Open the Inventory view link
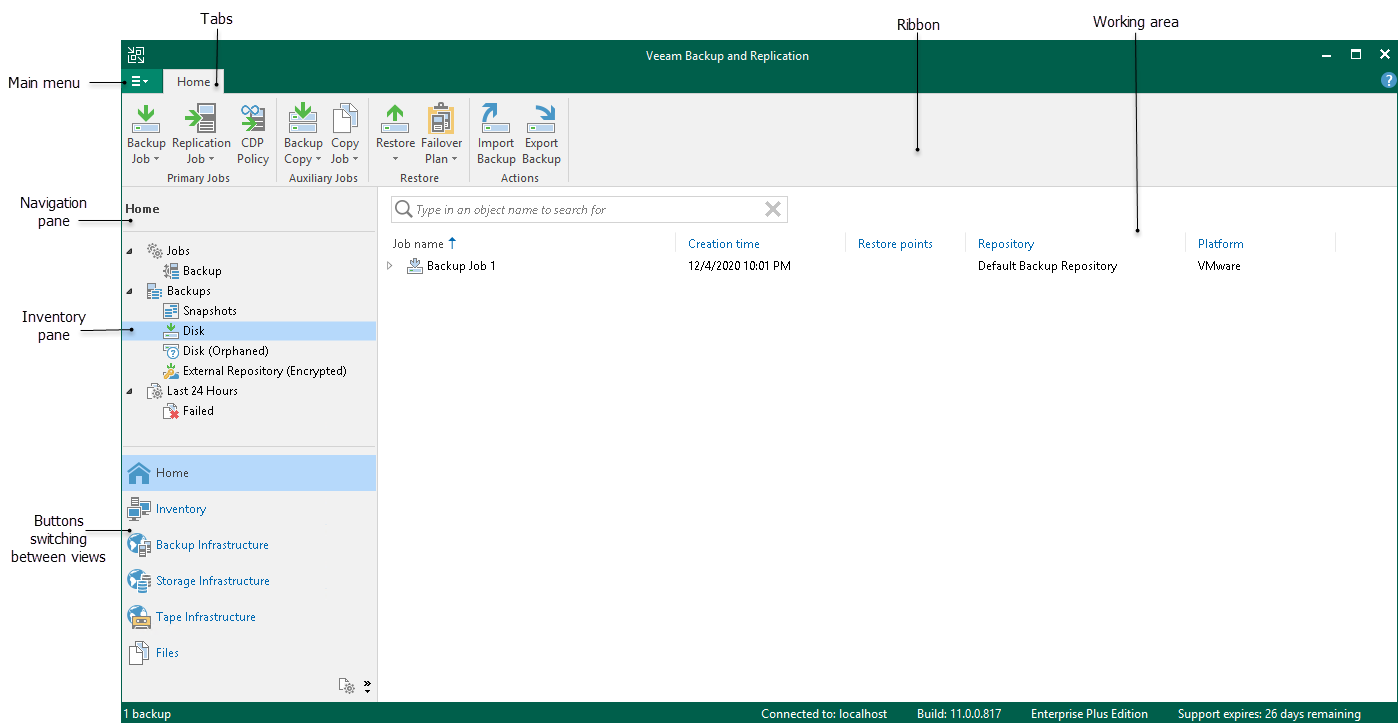The height and width of the screenshot is (723, 1398). point(181,509)
